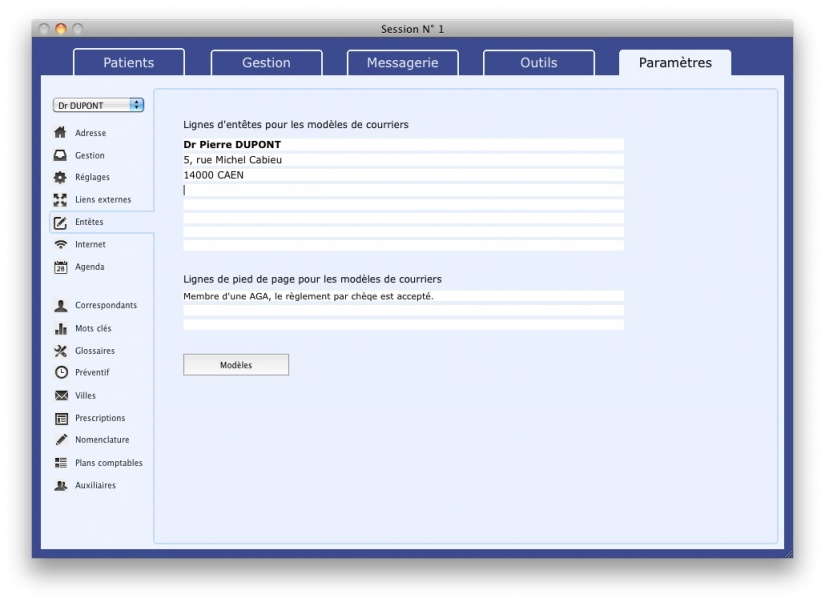
Task: Select the Préventif sidebar label
Action: pos(92,373)
